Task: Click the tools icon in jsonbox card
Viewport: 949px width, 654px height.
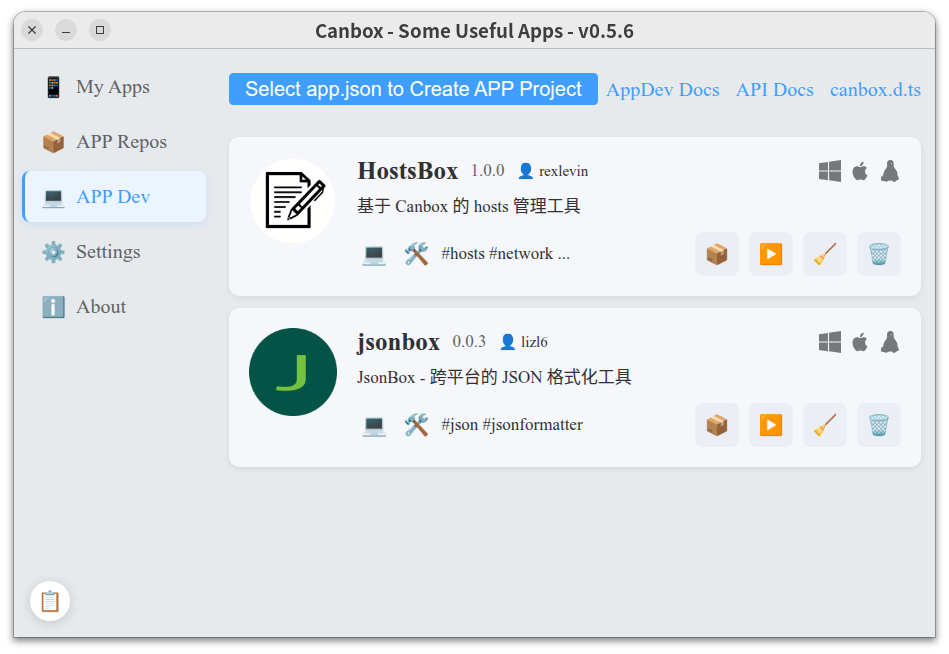Action: [x=416, y=425]
